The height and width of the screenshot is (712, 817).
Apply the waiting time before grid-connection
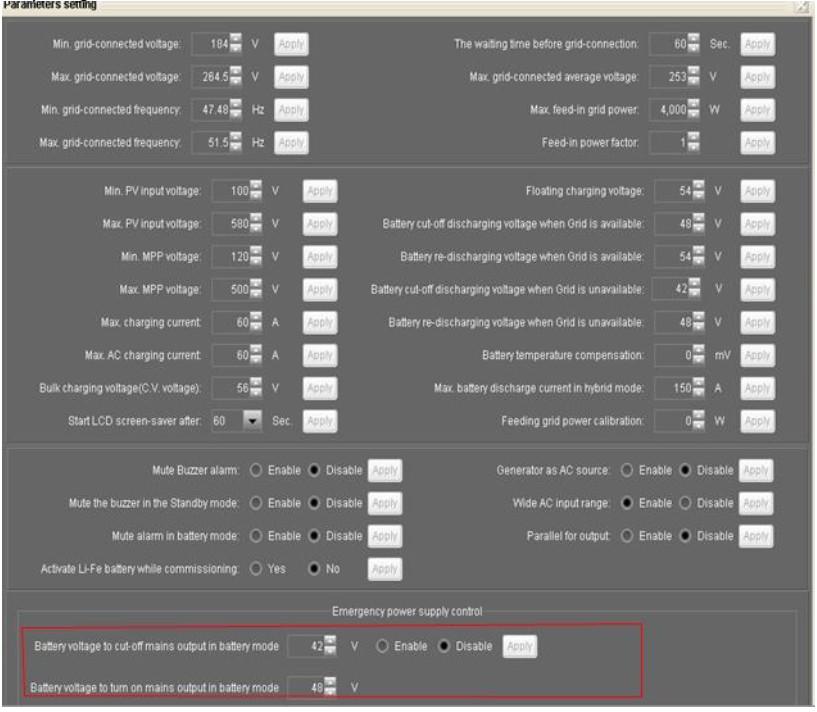click(758, 44)
